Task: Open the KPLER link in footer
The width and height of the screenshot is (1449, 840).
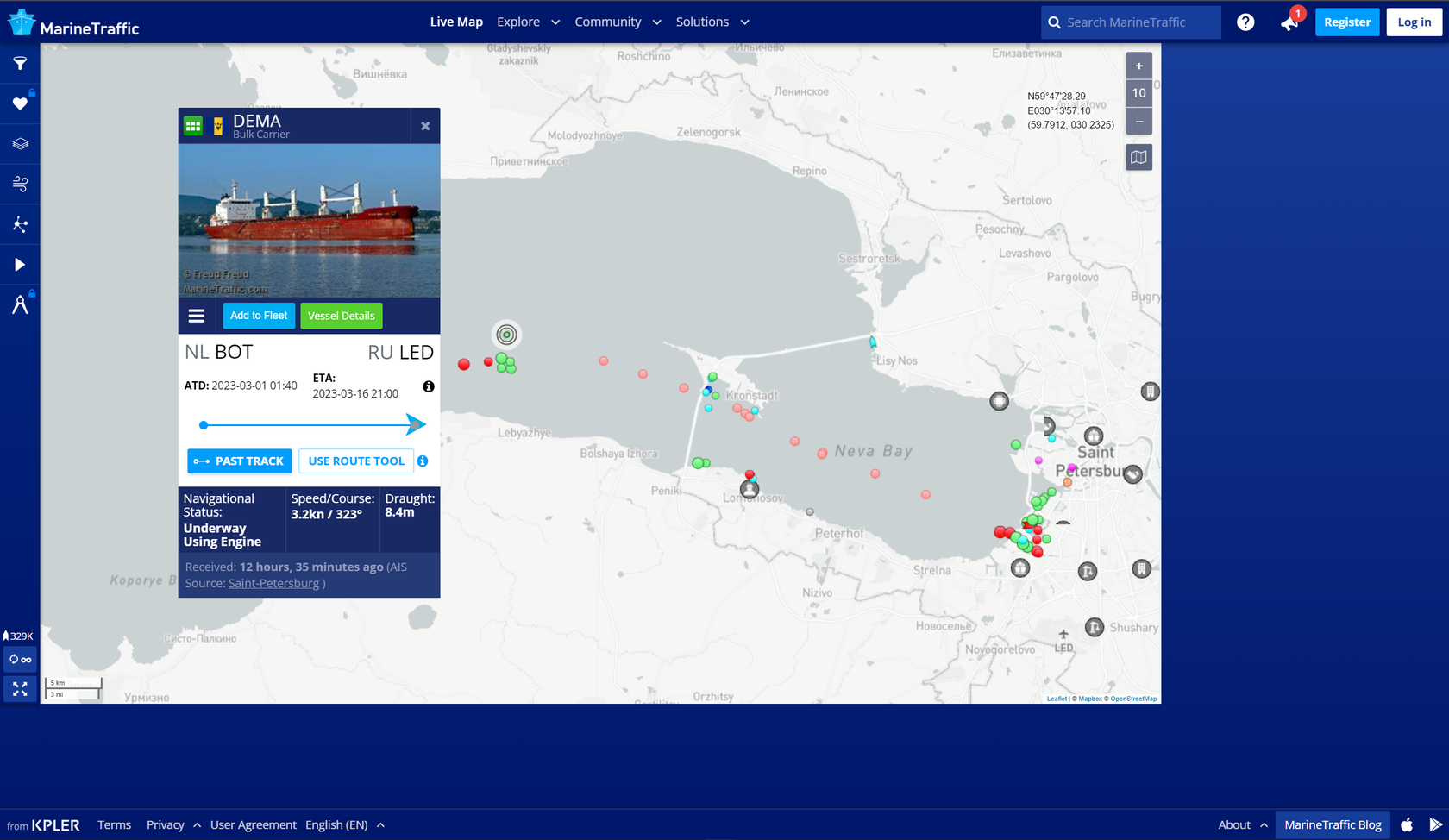Action: (x=56, y=825)
